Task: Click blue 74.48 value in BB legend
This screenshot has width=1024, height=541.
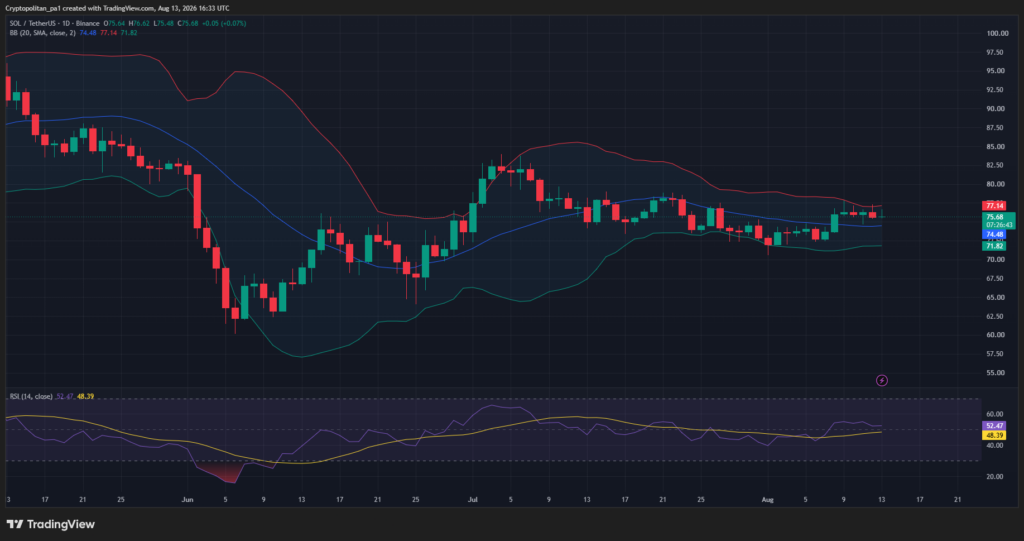Action: 88,33
